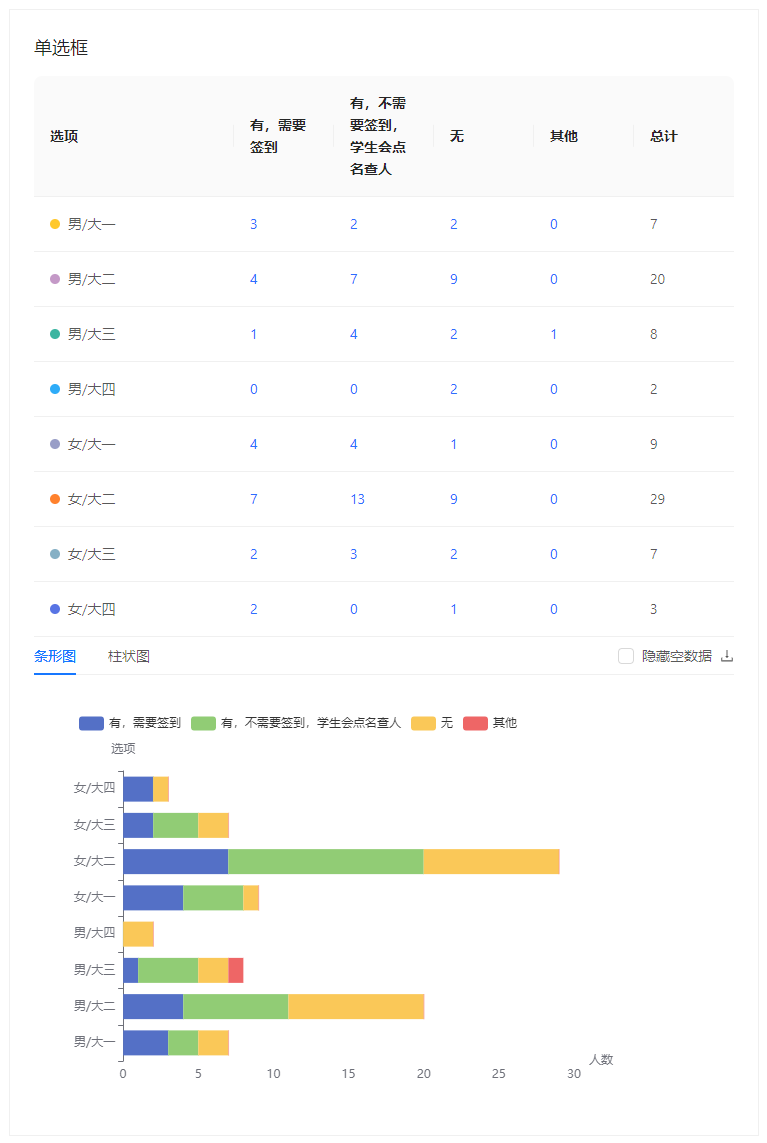This screenshot has width=767, height=1143.
Task: Click the 女/大二 orange row dot
Action: coord(55,499)
